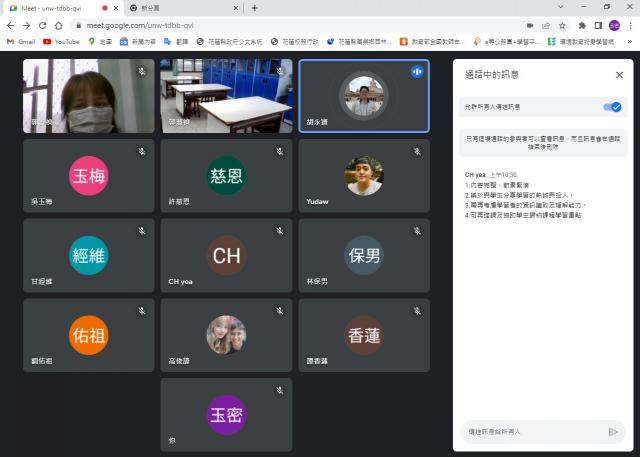
Task: Click the camera indicator in address bar
Action: [x=529, y=25]
